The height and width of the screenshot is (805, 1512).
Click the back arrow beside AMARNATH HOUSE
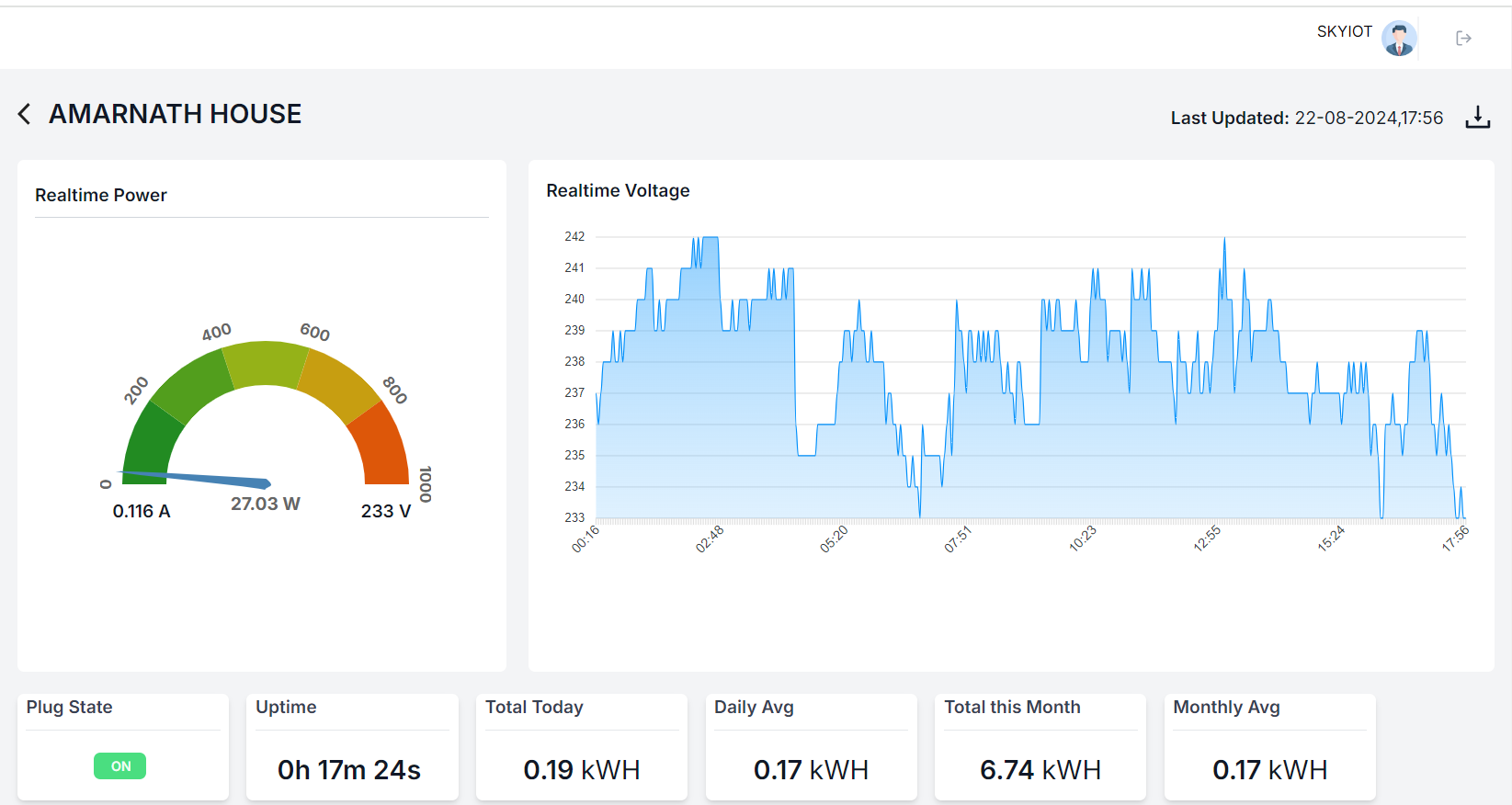(x=25, y=114)
